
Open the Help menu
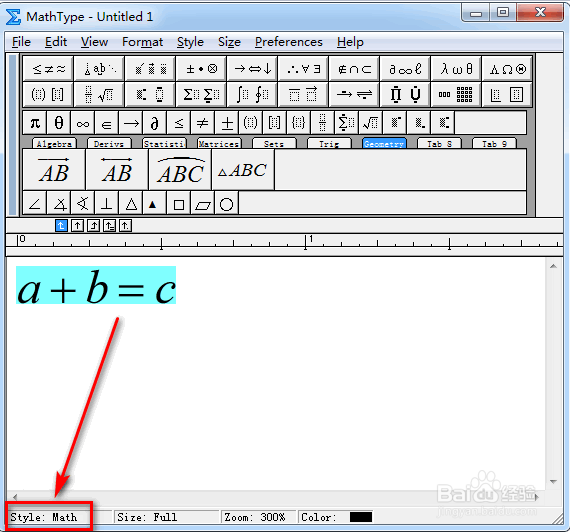350,42
